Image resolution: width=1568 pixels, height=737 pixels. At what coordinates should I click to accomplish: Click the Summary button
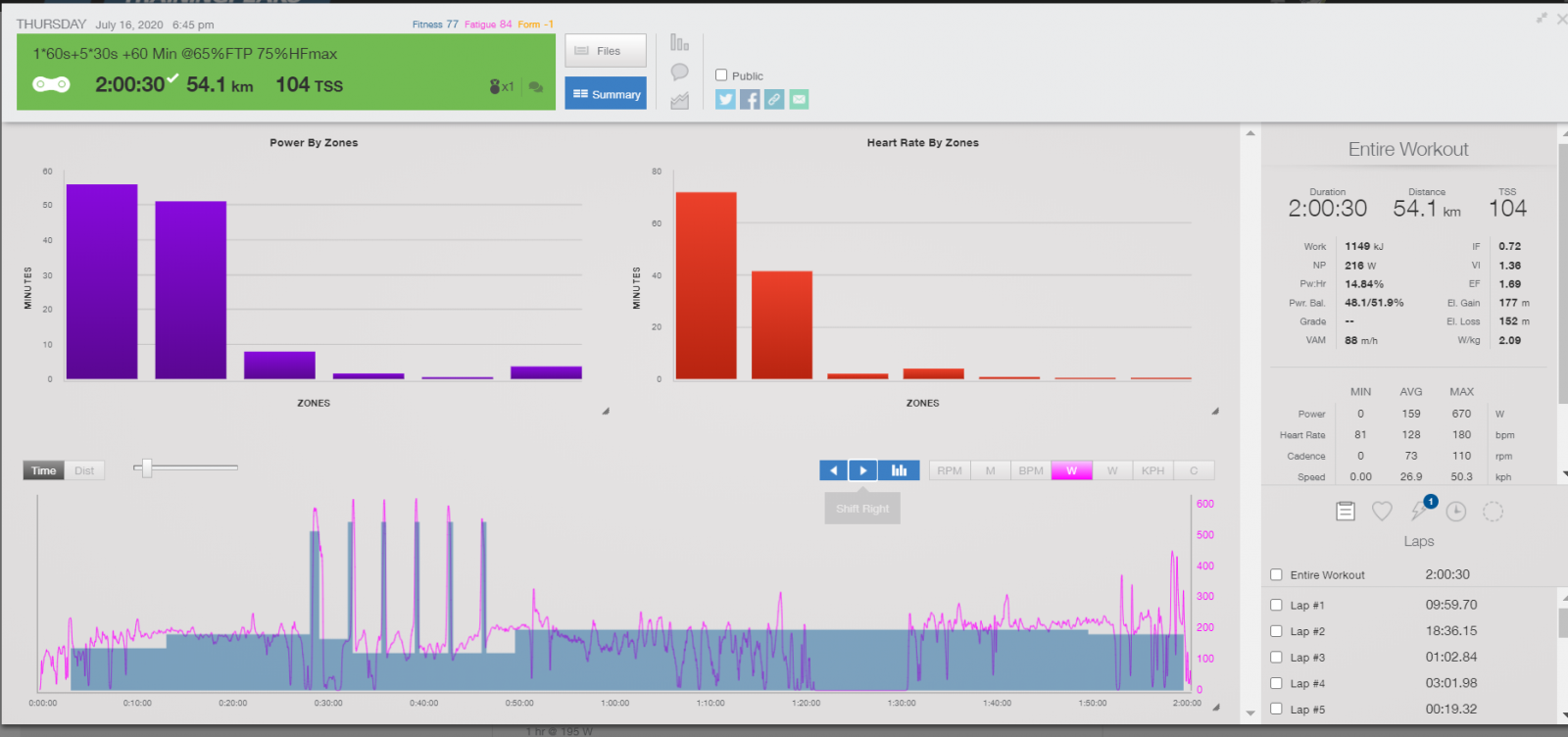(x=605, y=94)
